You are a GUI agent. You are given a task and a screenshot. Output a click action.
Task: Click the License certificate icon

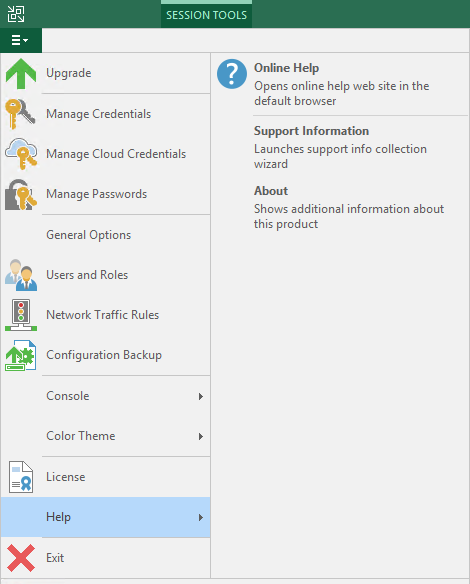21,477
